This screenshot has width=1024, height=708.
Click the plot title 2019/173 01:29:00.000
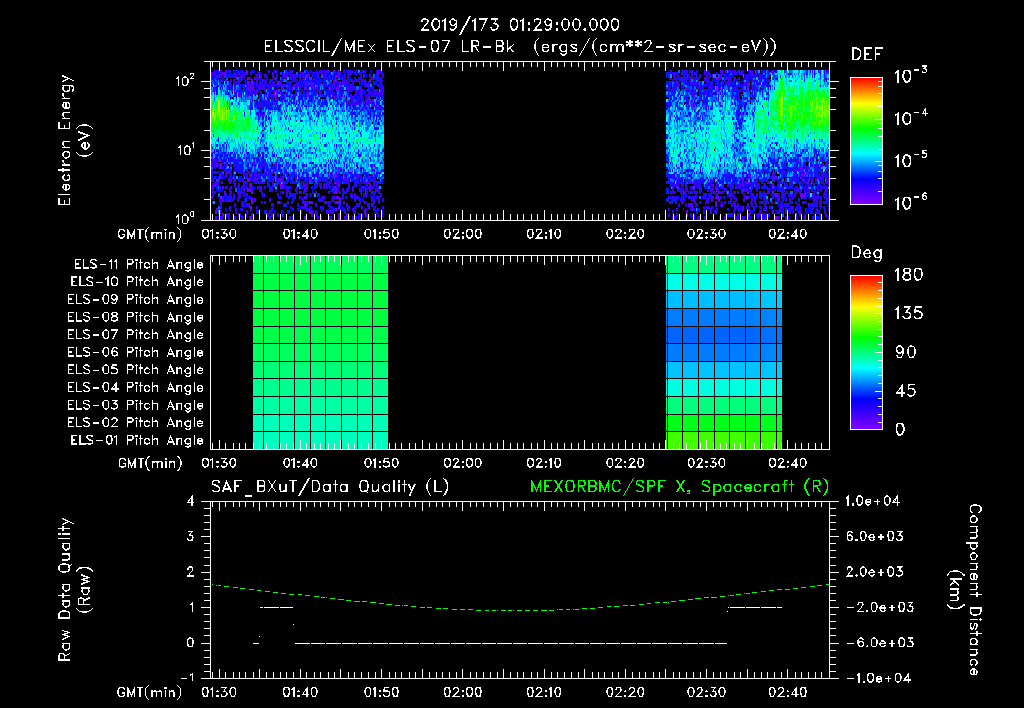point(520,25)
